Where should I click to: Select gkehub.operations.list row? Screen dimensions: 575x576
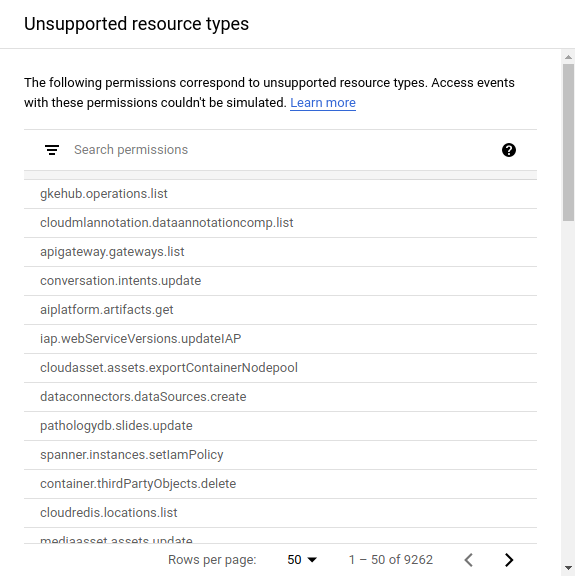pyautogui.click(x=280, y=194)
